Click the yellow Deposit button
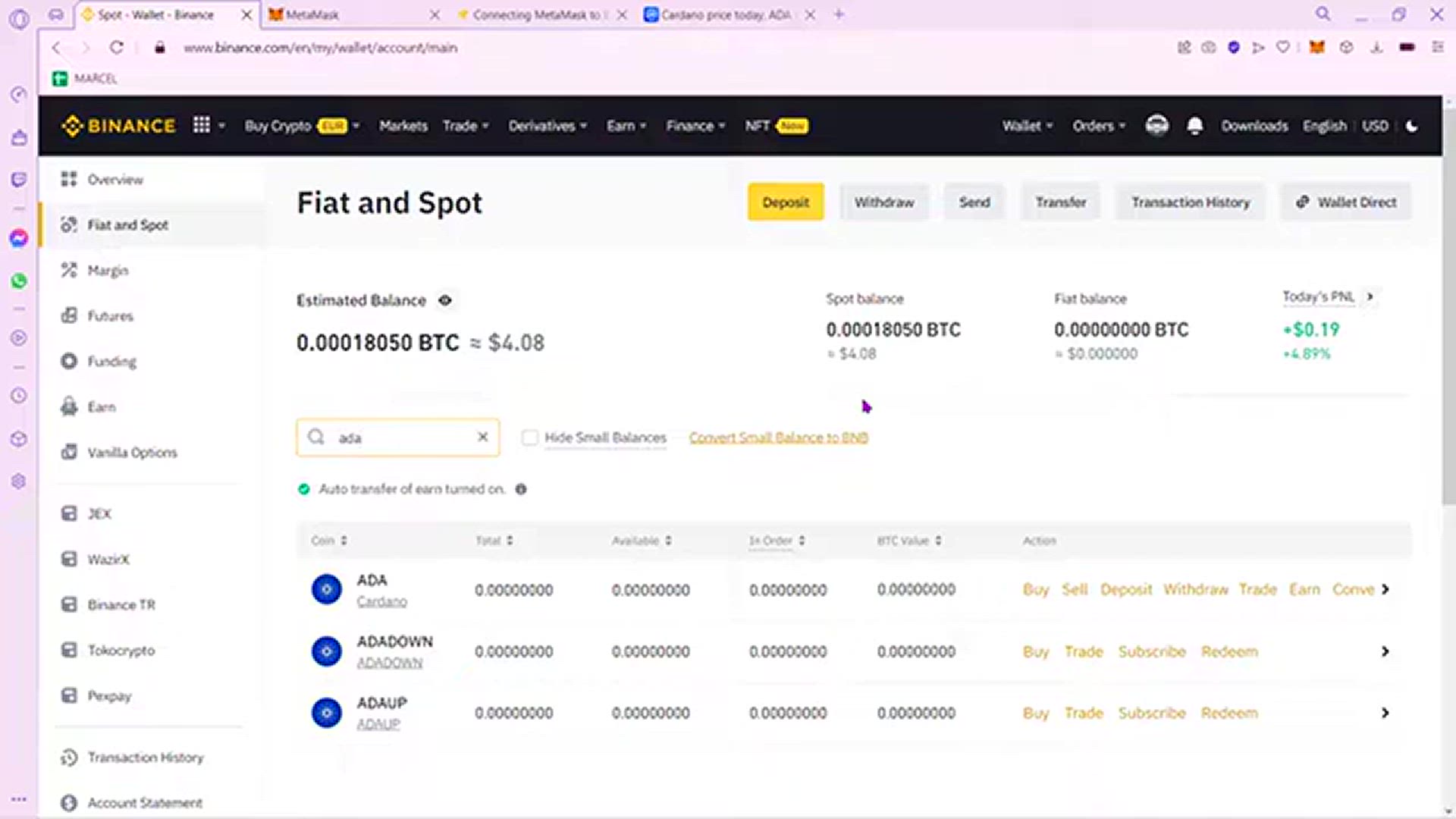1456x819 pixels. coord(786,202)
